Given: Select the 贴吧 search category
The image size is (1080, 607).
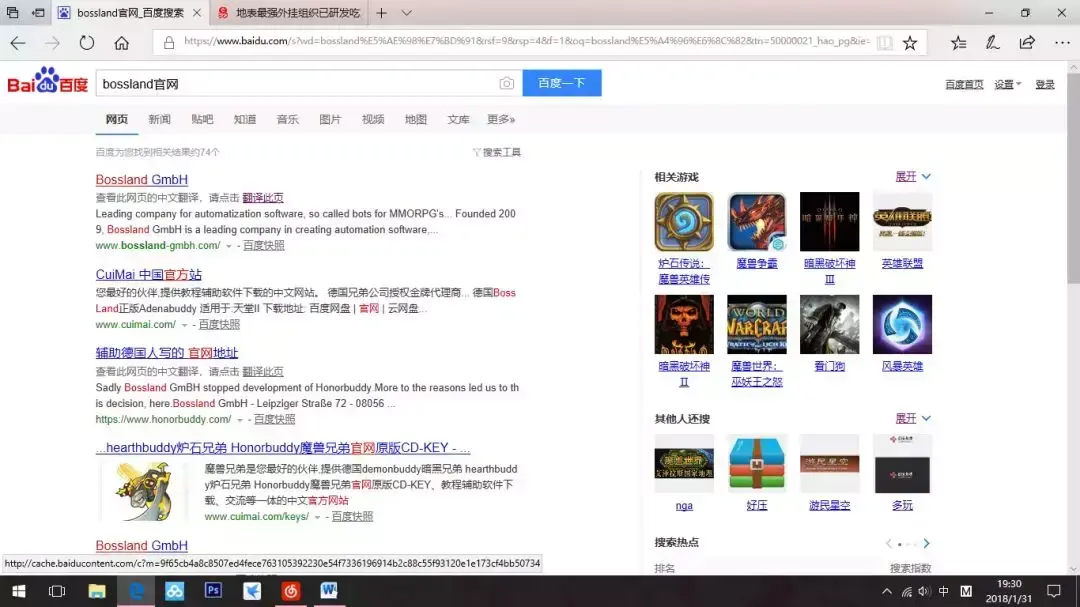Looking at the screenshot, I should [202, 119].
